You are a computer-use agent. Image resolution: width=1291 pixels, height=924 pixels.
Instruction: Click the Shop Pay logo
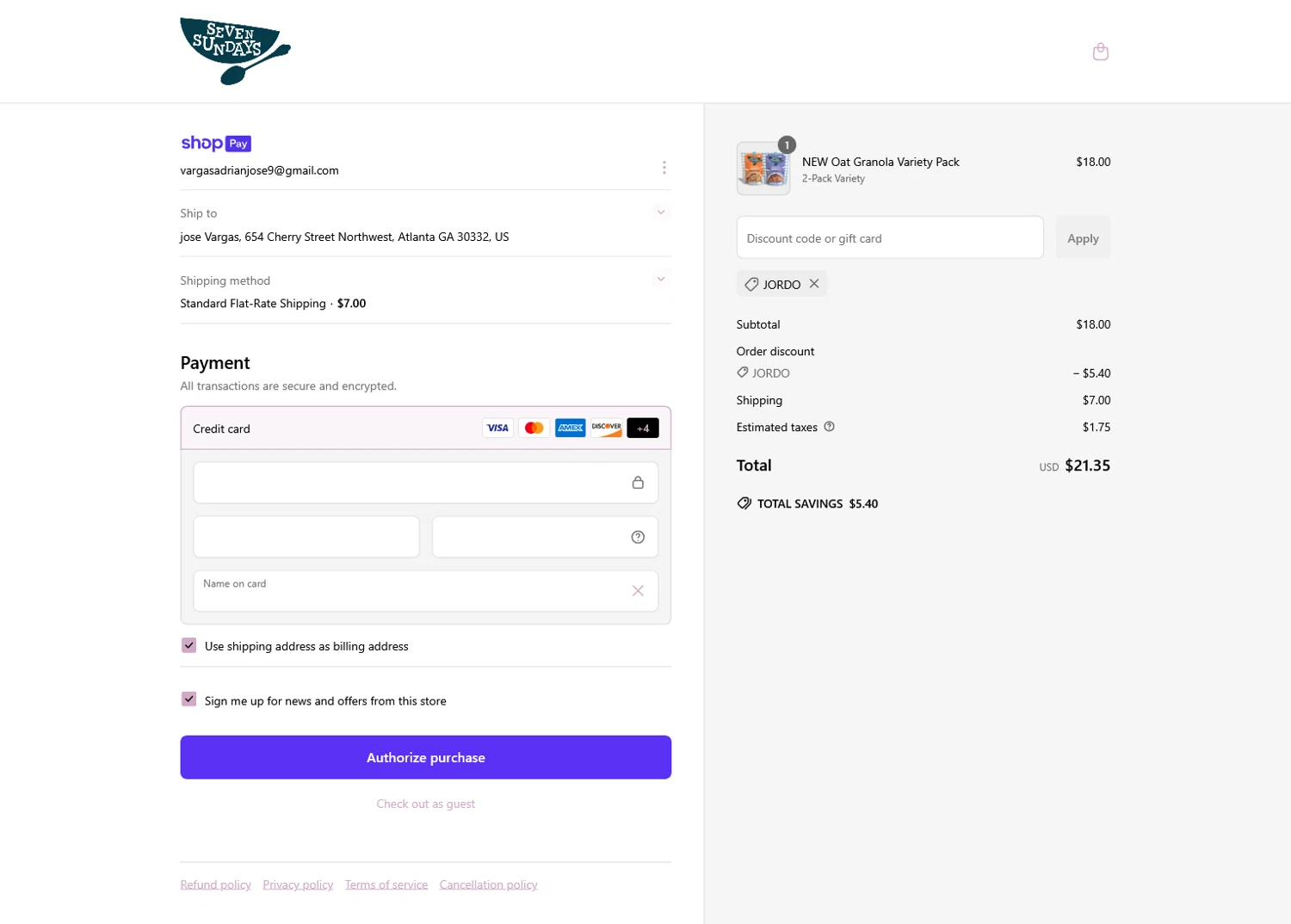[216, 144]
